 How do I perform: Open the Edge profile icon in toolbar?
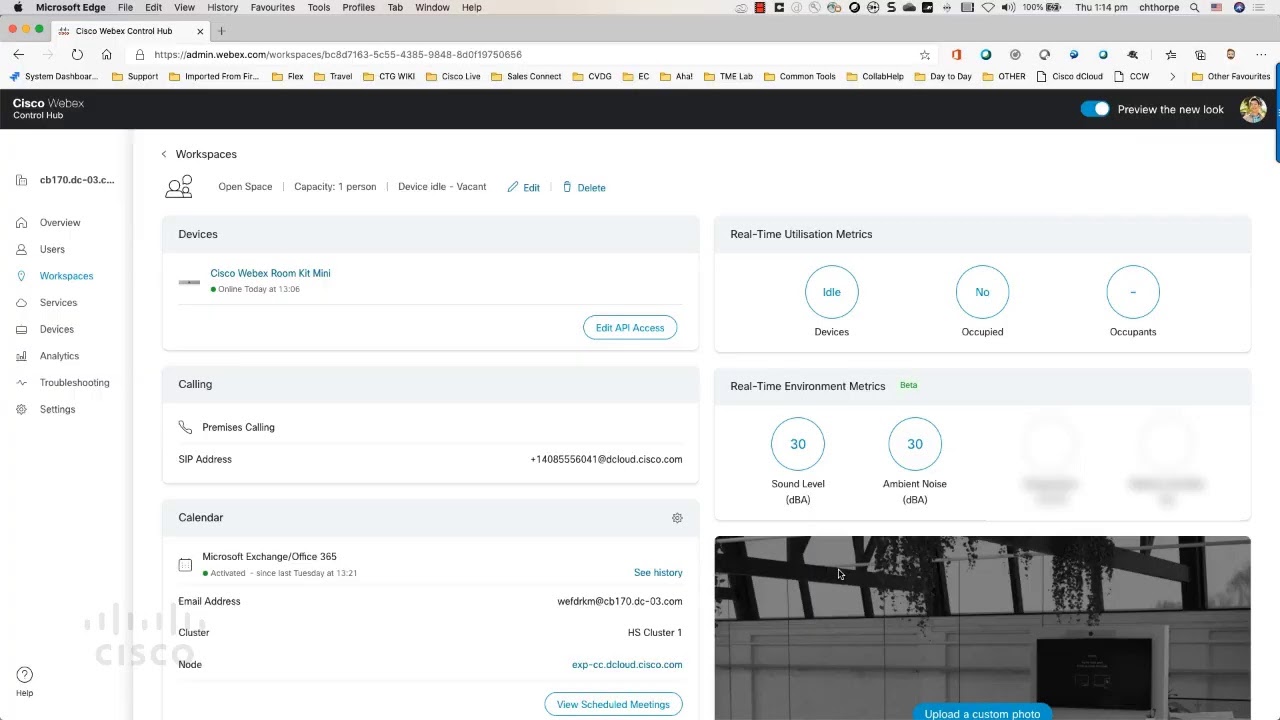click(x=1230, y=55)
